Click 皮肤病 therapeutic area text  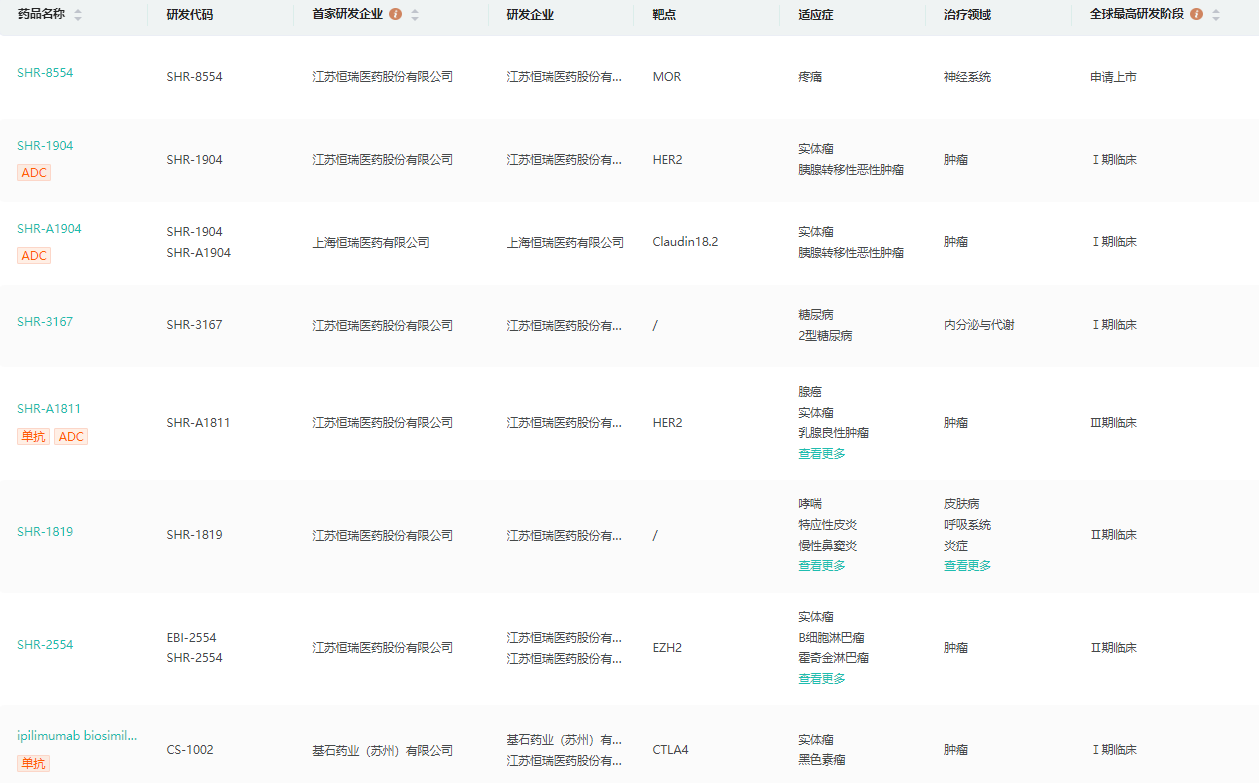(962, 504)
